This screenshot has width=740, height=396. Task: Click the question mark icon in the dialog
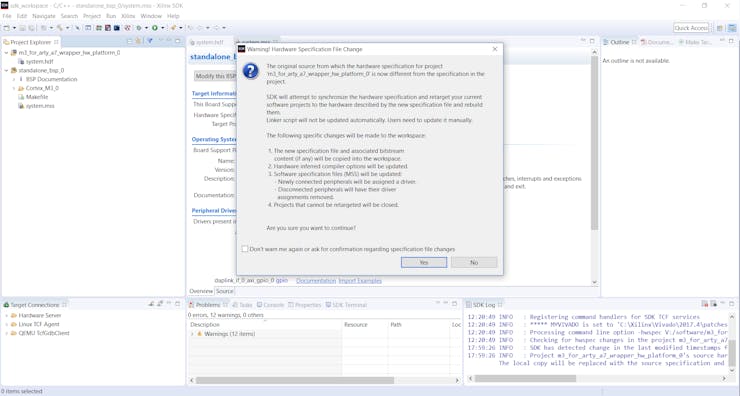coord(251,71)
